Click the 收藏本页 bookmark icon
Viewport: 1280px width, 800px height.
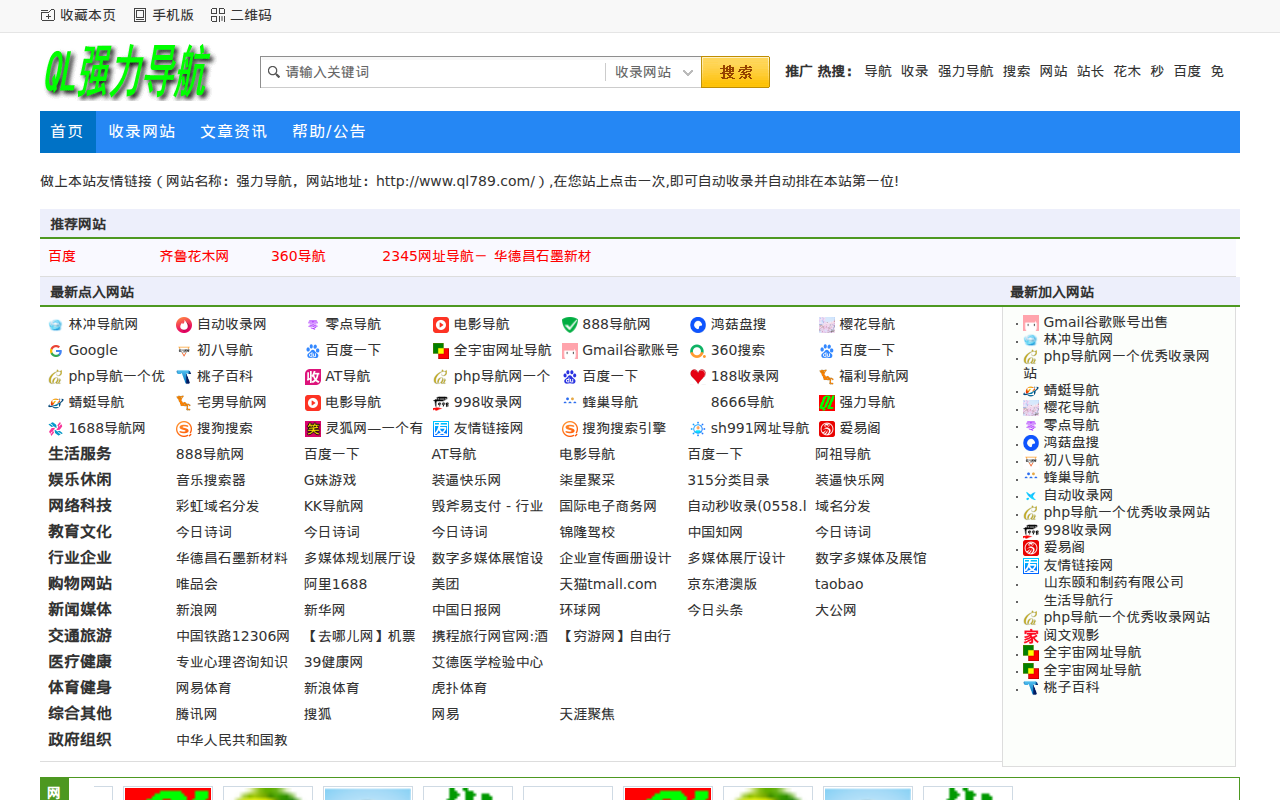(48, 15)
